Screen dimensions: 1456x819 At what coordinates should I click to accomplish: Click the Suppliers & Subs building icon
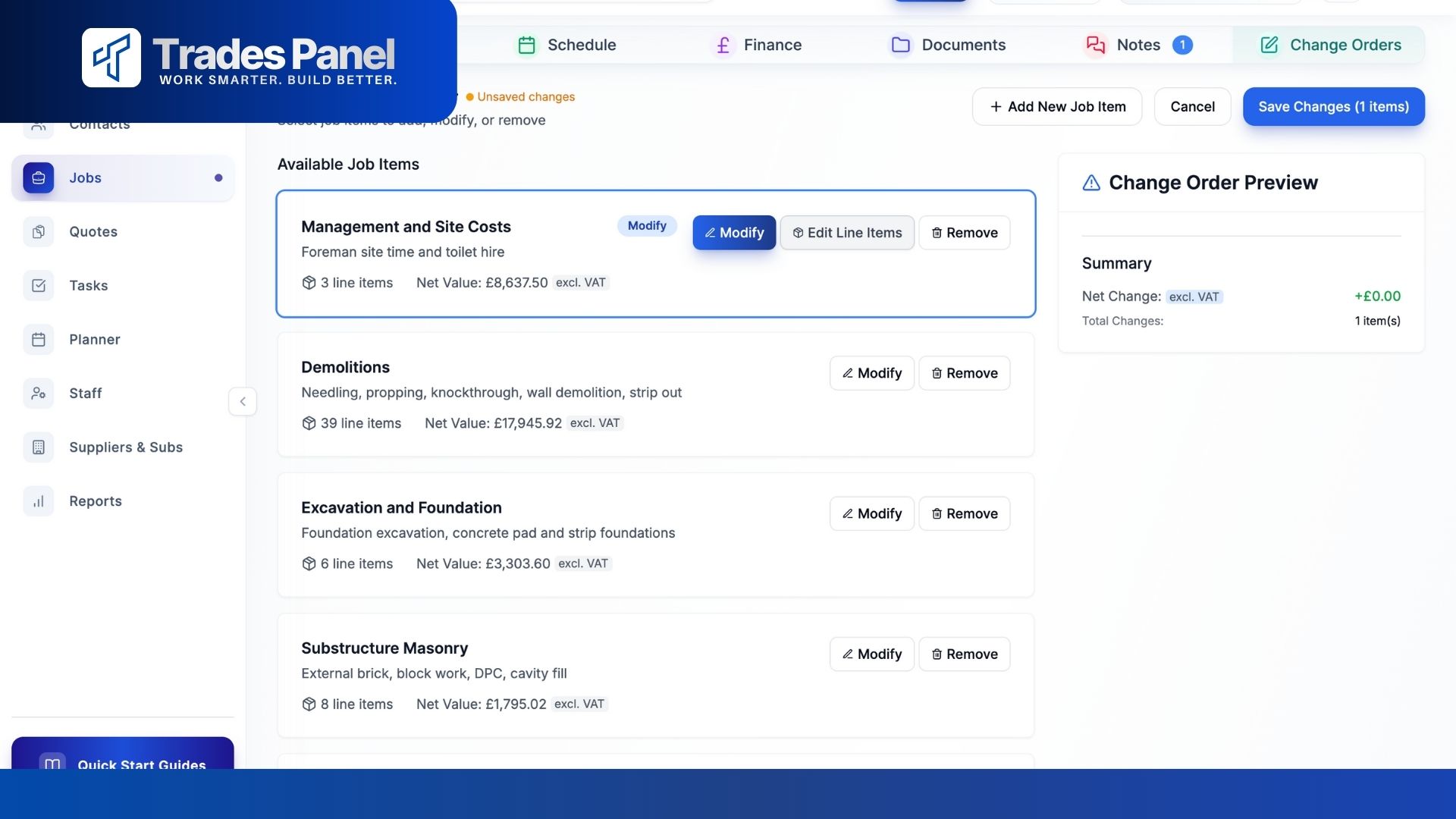(x=39, y=447)
